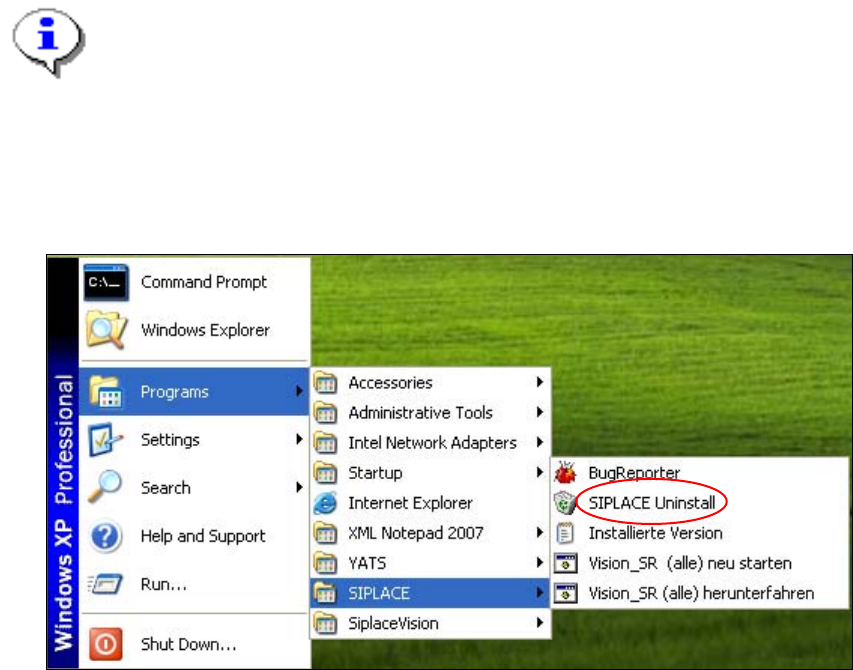Select Run... from Start menu
853x670 pixels.
(x=194, y=584)
